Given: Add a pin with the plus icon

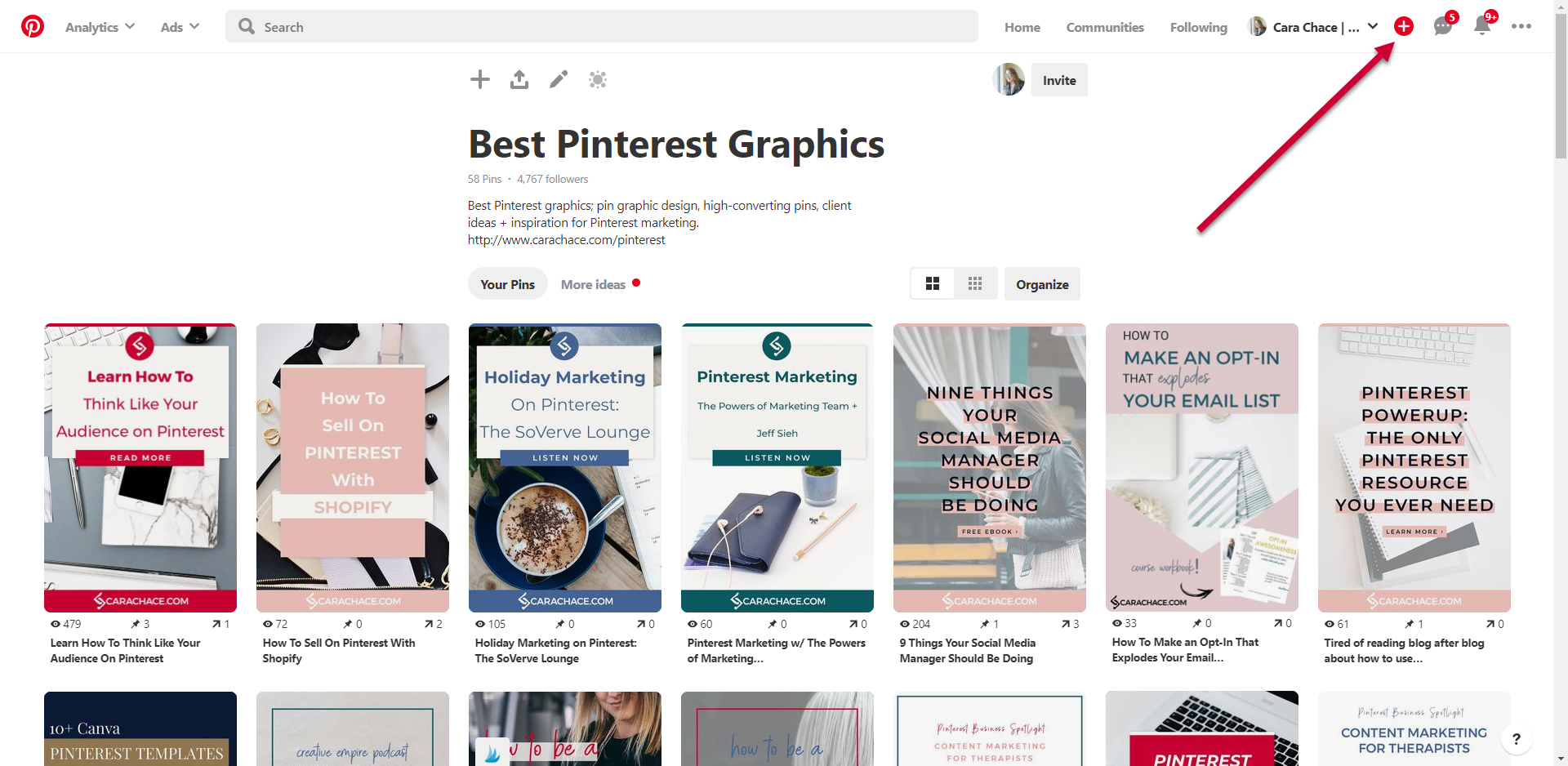Looking at the screenshot, I should point(480,79).
